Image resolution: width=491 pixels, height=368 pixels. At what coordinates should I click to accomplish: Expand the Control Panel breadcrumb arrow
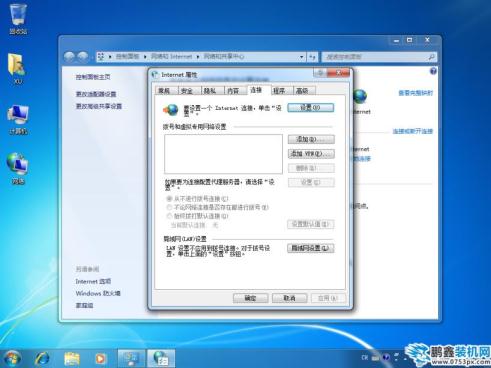pyautogui.click(x=145, y=57)
